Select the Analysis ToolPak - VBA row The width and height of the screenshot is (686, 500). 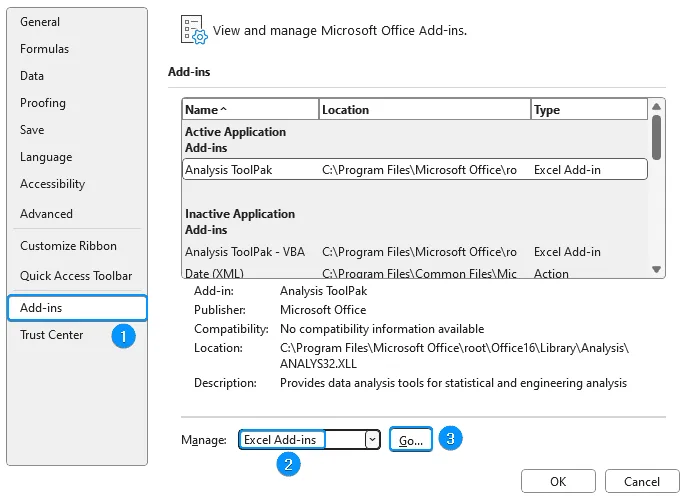click(x=415, y=252)
